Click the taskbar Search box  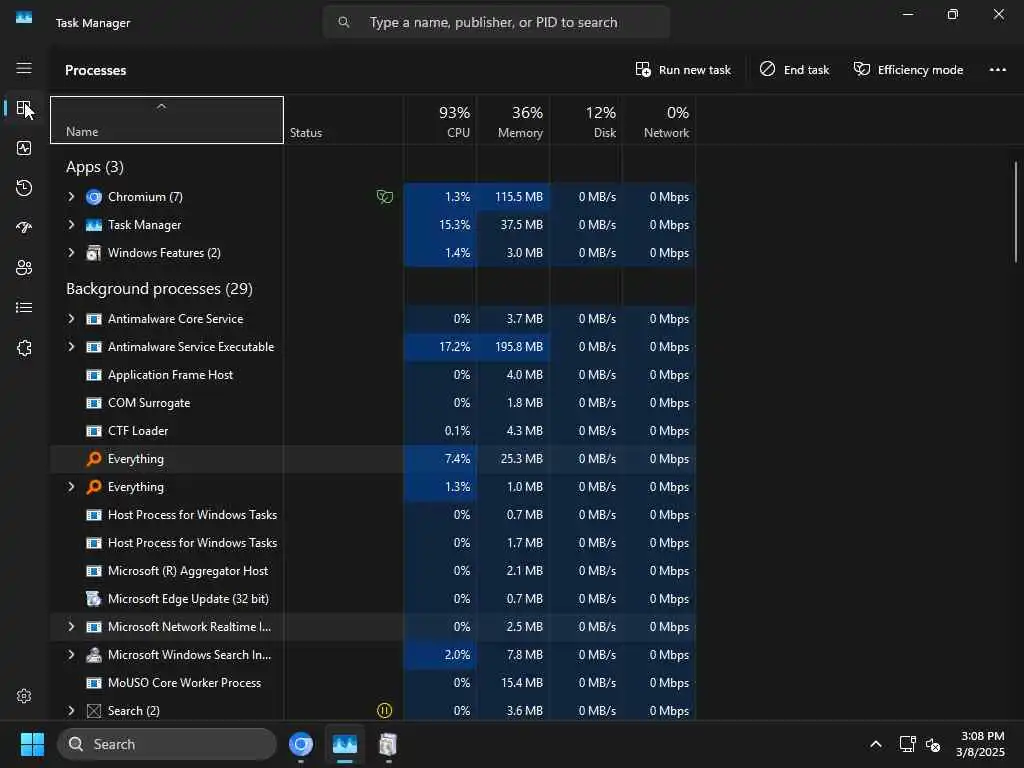click(x=167, y=744)
